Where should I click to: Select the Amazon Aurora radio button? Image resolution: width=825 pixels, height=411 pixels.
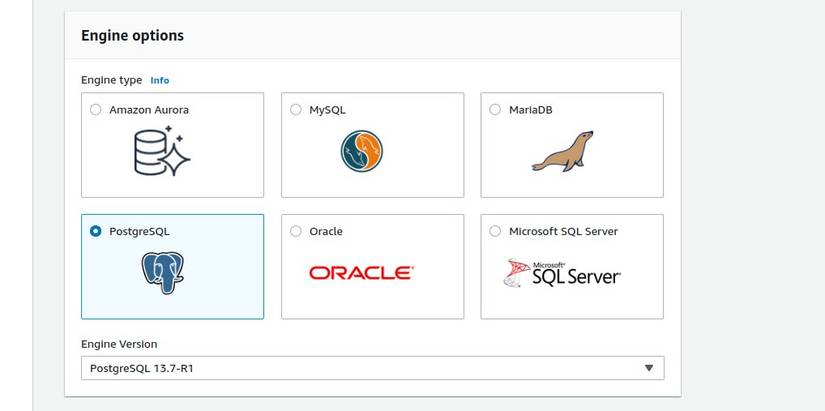tap(96, 110)
